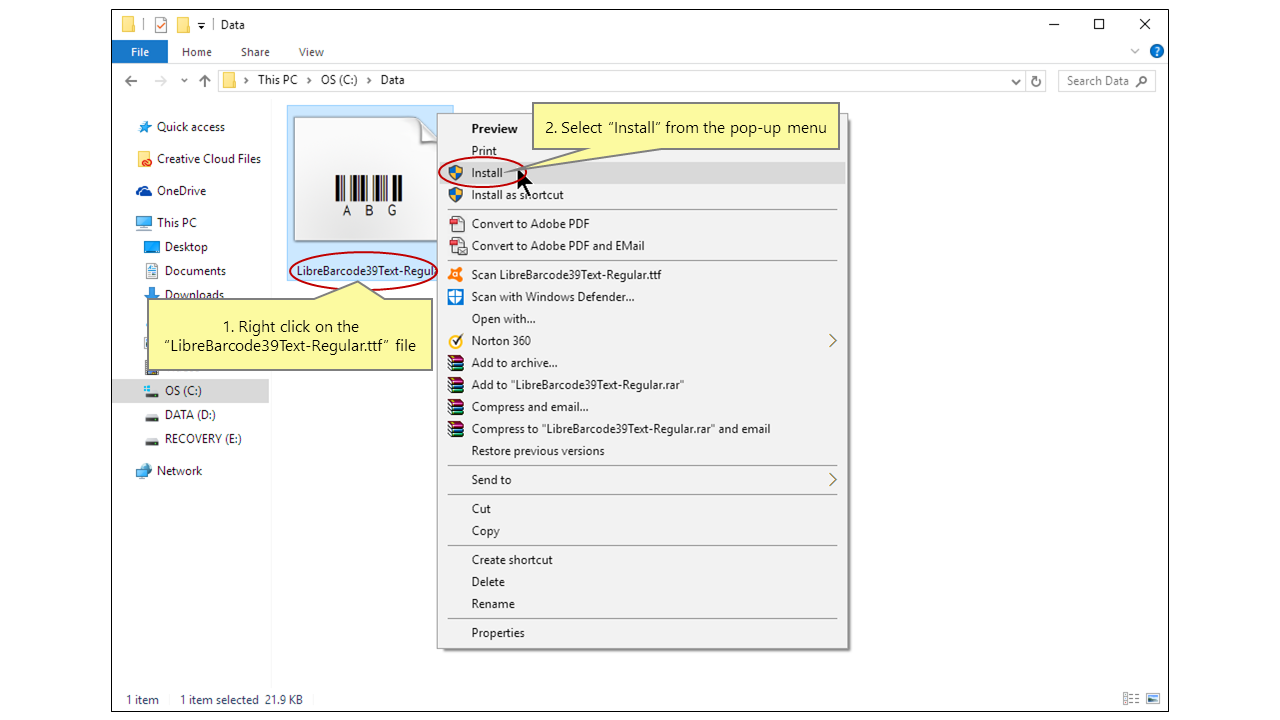The image size is (1280, 720).
Task: Select the Norton 360 scan icon
Action: (x=455, y=340)
